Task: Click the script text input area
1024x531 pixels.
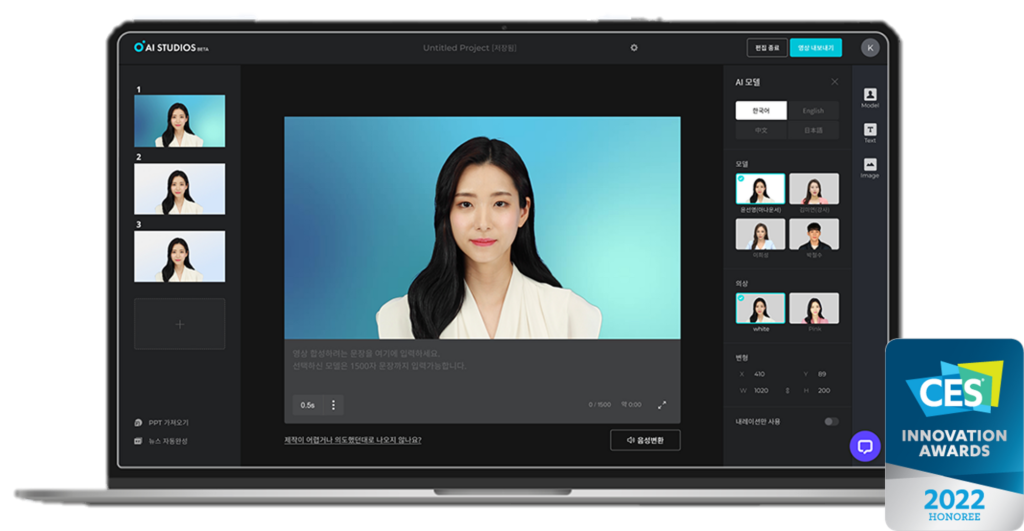Action: 482,366
